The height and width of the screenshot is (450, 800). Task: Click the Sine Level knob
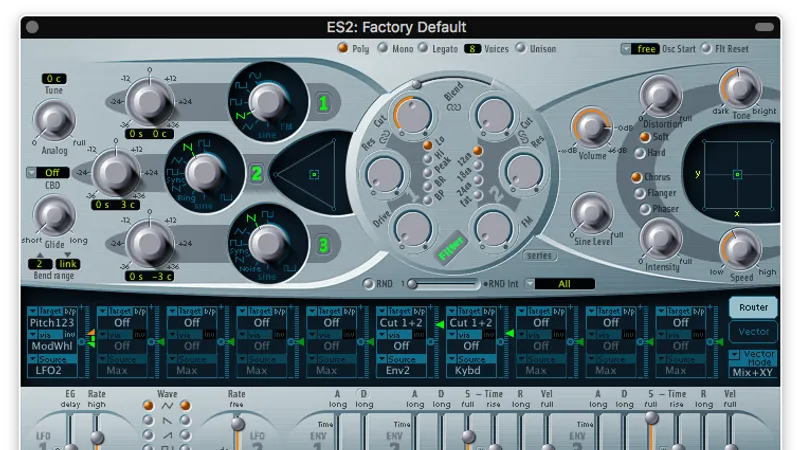(591, 213)
